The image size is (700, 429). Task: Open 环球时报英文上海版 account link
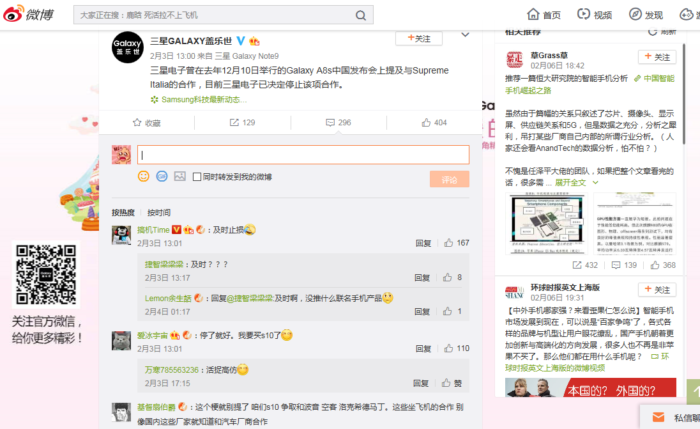(565, 287)
